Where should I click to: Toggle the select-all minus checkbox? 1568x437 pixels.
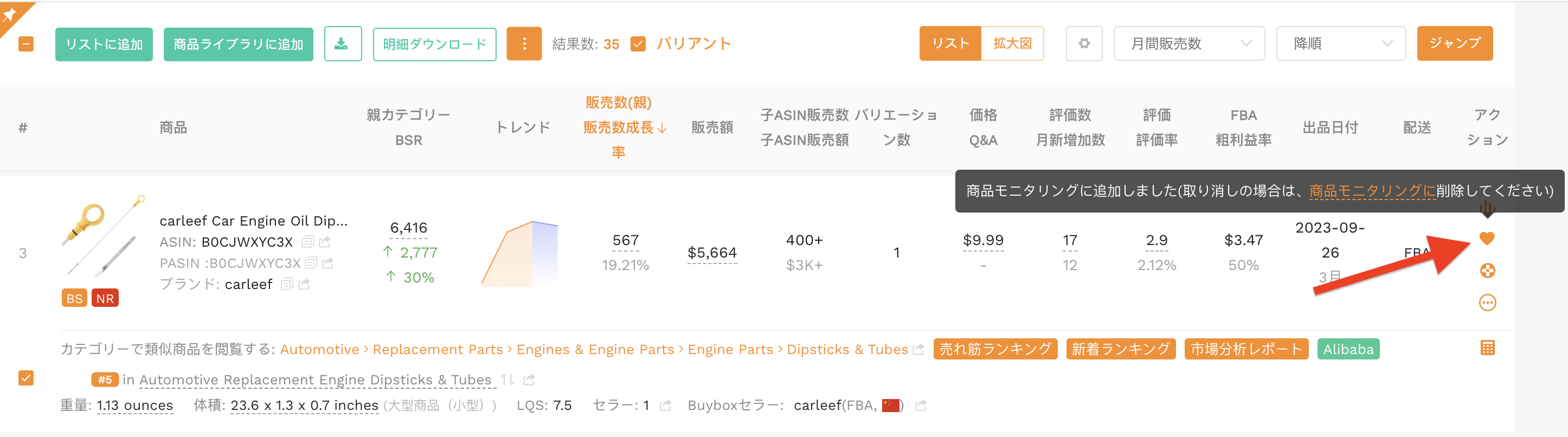[25, 44]
